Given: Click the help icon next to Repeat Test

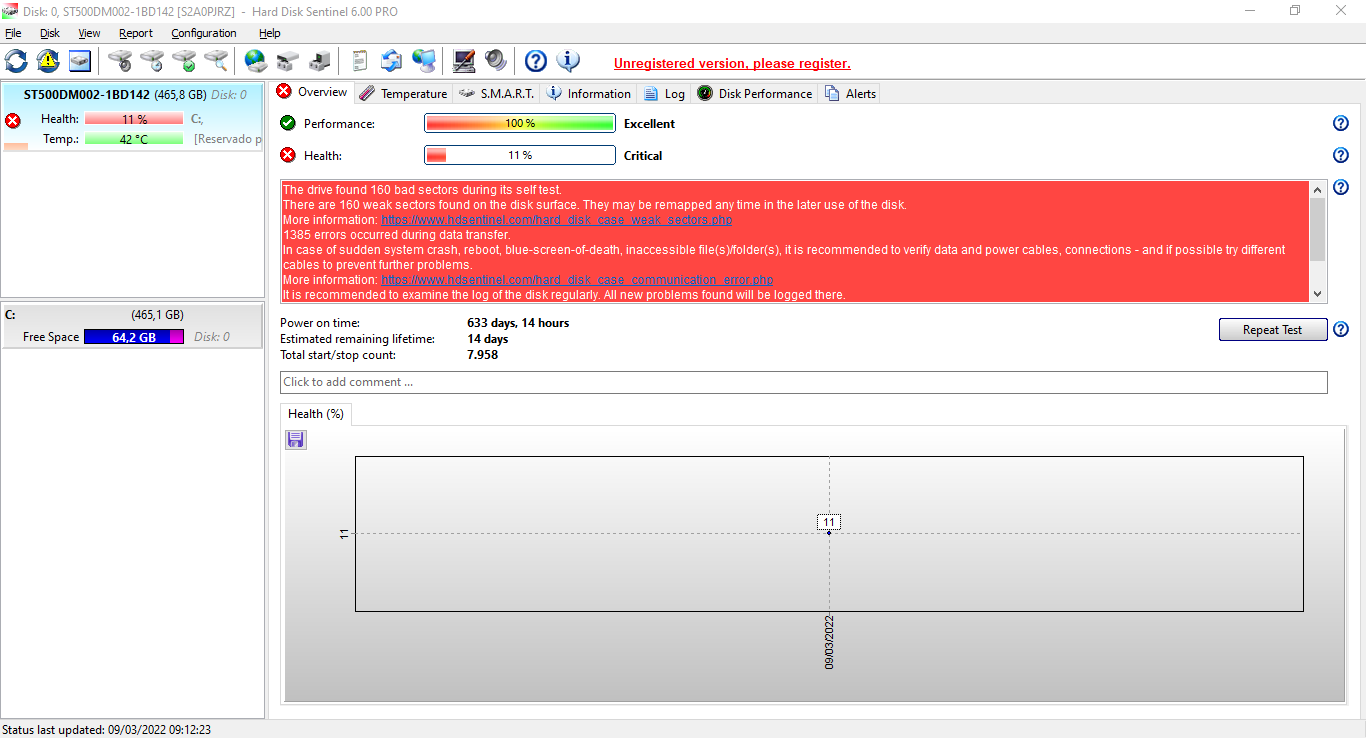Looking at the screenshot, I should [1341, 329].
